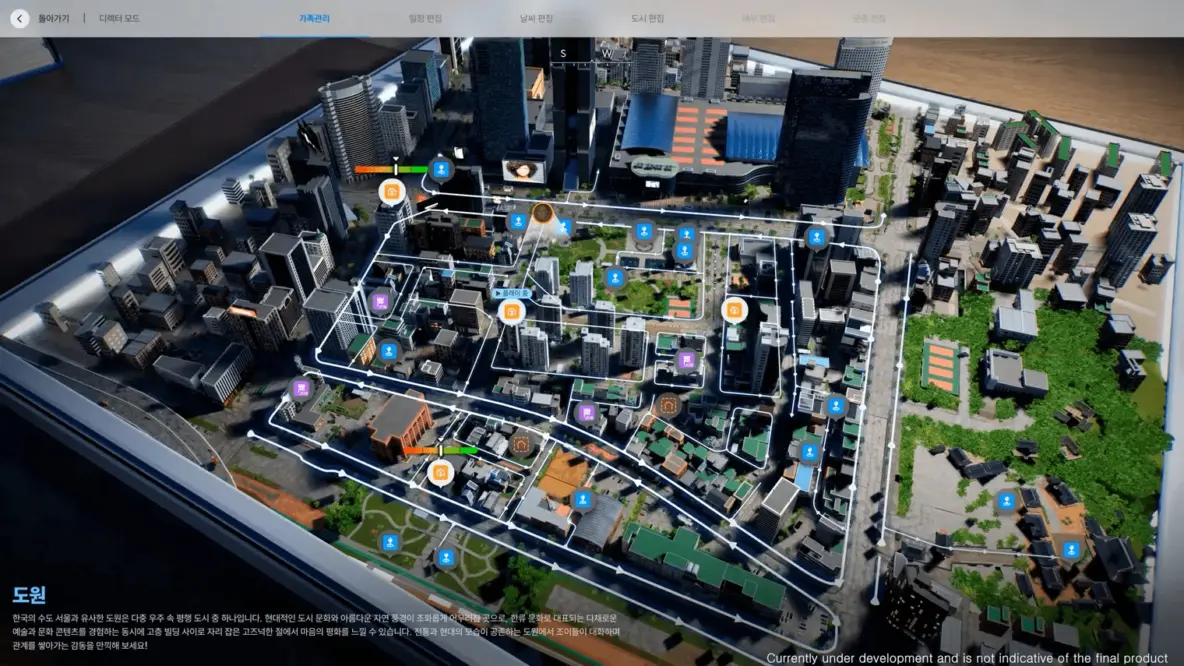The width and height of the screenshot is (1184, 666).
Task: Select the Zoi portrait marker on the road
Action: click(542, 213)
